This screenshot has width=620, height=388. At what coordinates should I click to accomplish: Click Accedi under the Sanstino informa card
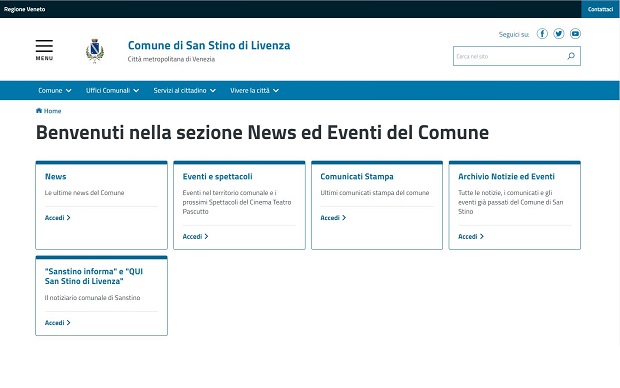pyautogui.click(x=57, y=322)
